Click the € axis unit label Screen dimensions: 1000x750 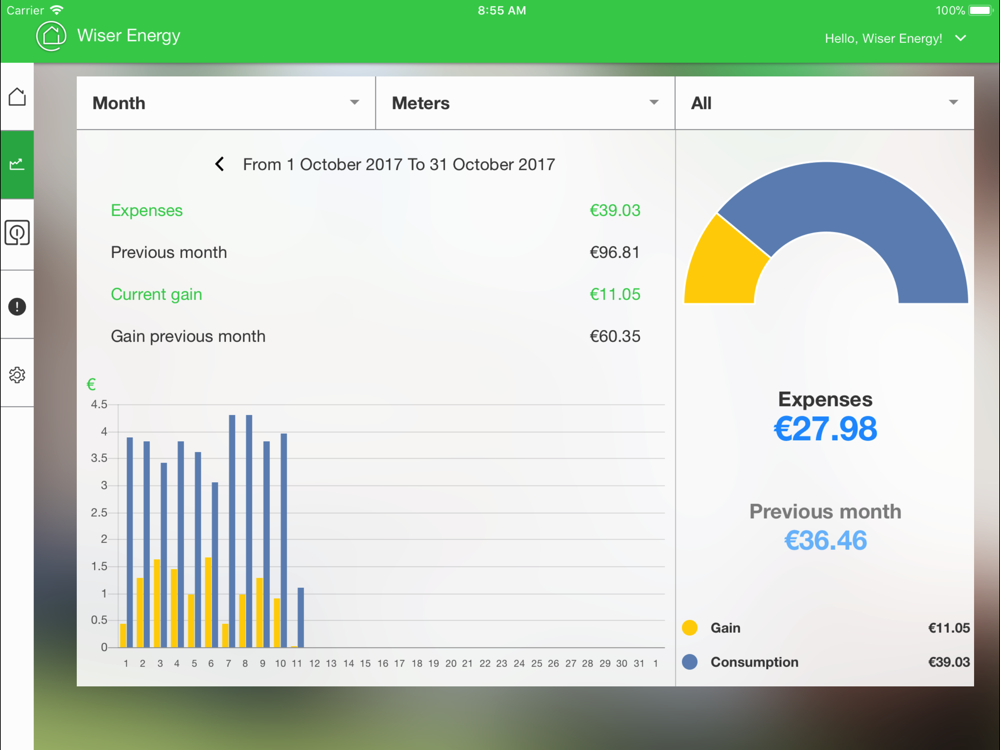(91, 384)
